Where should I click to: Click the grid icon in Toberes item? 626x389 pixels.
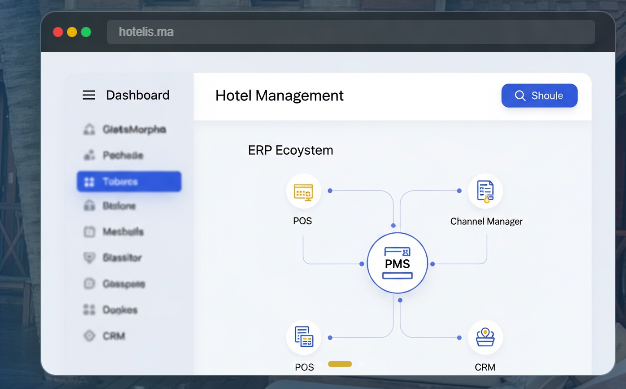89,182
